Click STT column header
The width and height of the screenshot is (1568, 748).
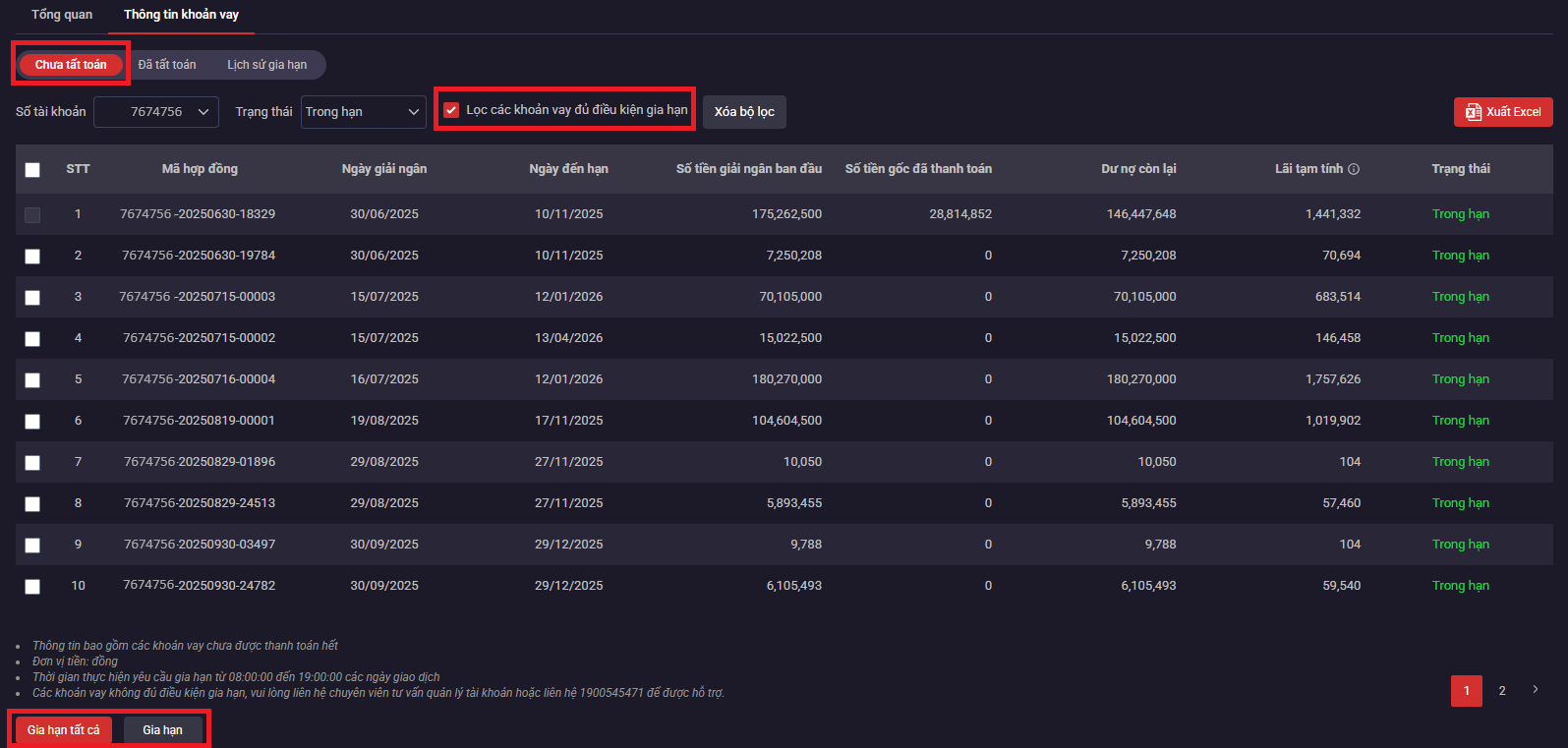click(x=78, y=169)
